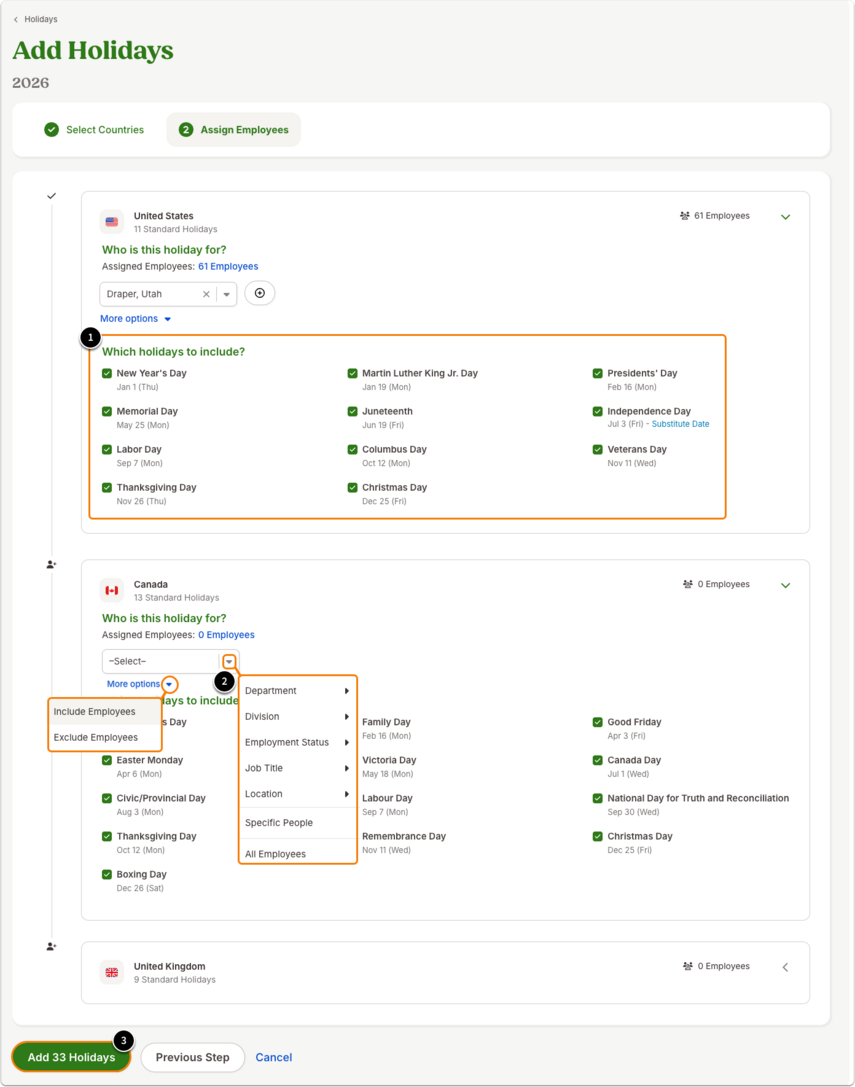855x1087 pixels.
Task: Open the Canada -Select- dropdown arrow
Action: click(229, 661)
